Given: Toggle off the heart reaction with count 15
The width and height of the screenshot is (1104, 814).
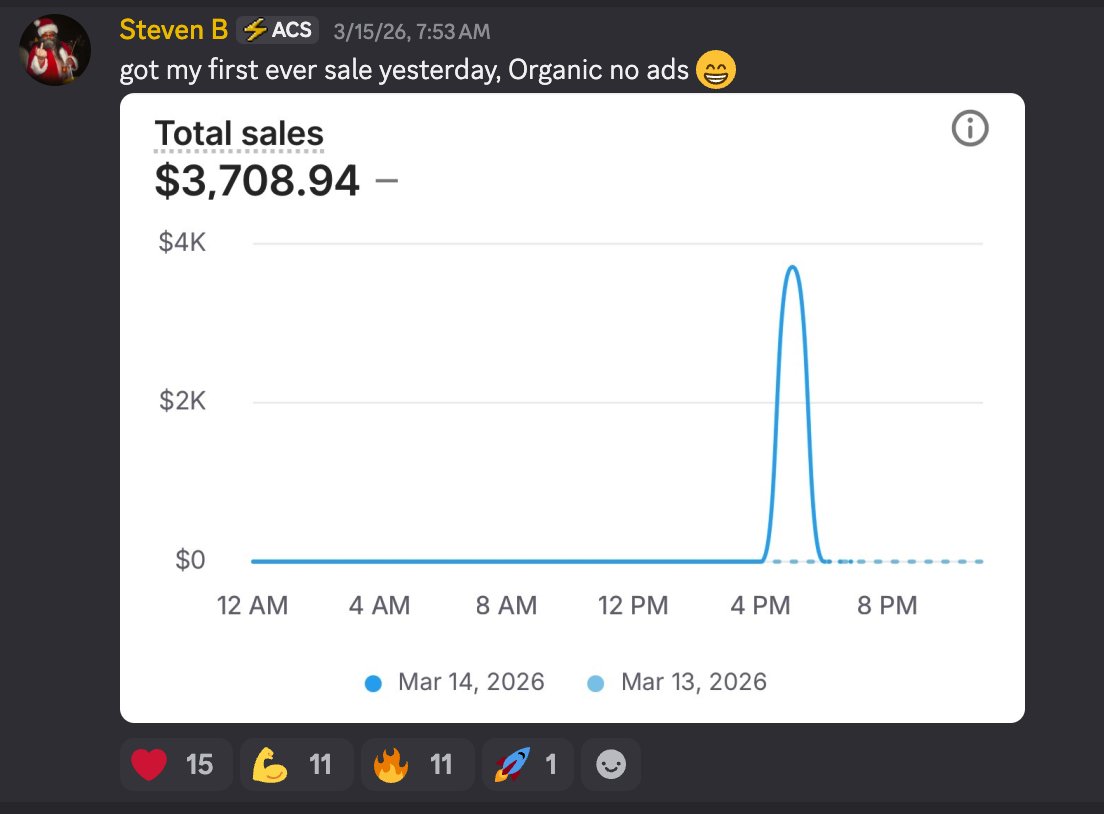Looking at the screenshot, I should tap(176, 763).
